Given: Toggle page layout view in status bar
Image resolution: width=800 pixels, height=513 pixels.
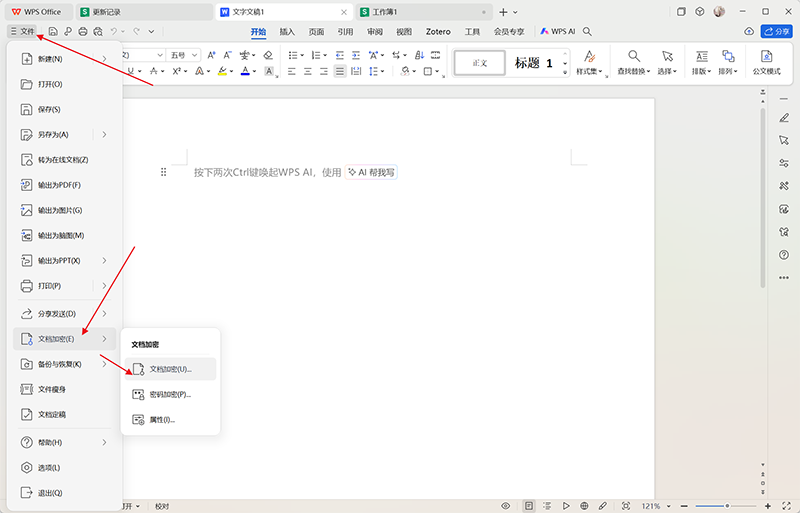Looking at the screenshot, I should click(529, 506).
